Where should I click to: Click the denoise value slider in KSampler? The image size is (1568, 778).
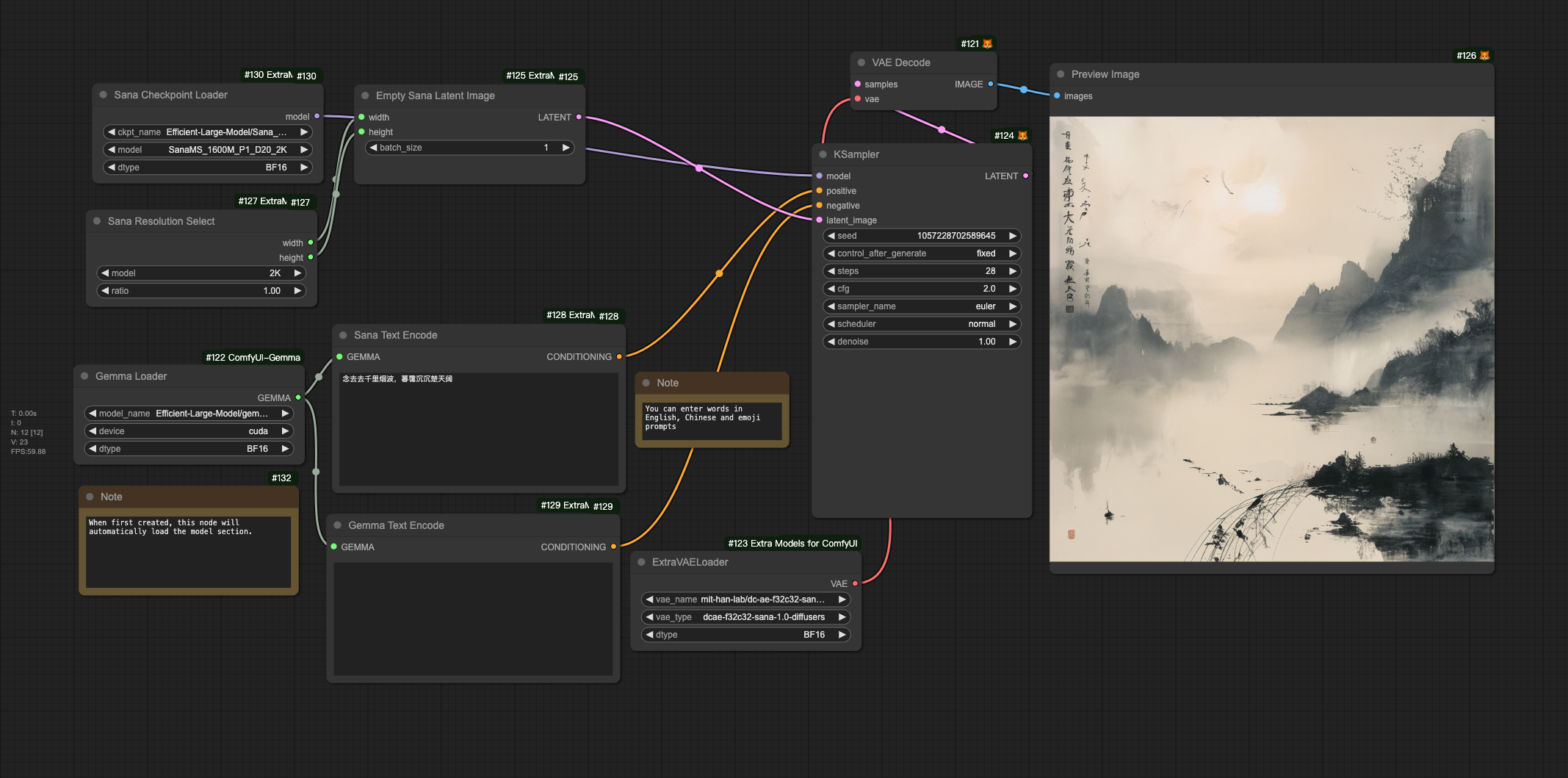(922, 342)
